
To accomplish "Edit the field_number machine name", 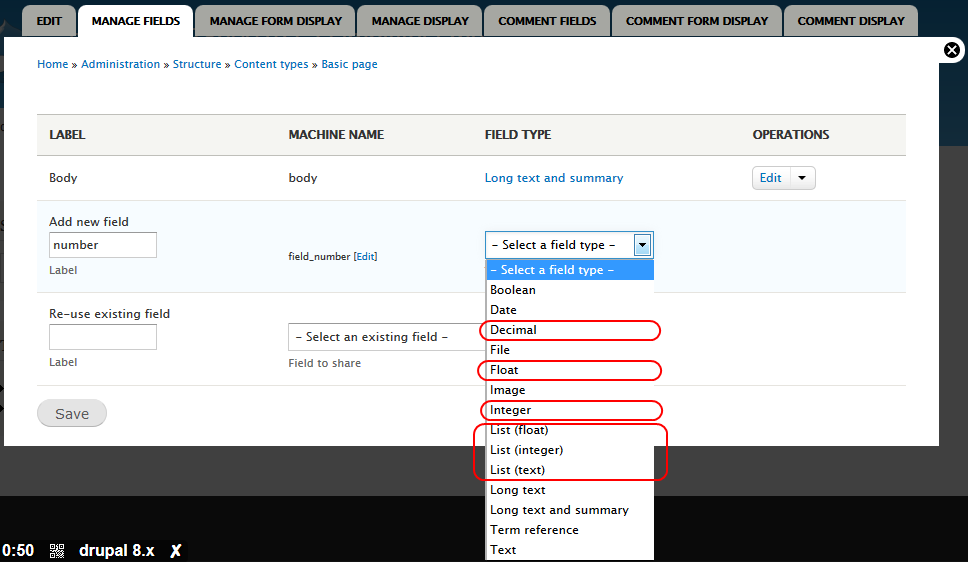I will tap(365, 257).
